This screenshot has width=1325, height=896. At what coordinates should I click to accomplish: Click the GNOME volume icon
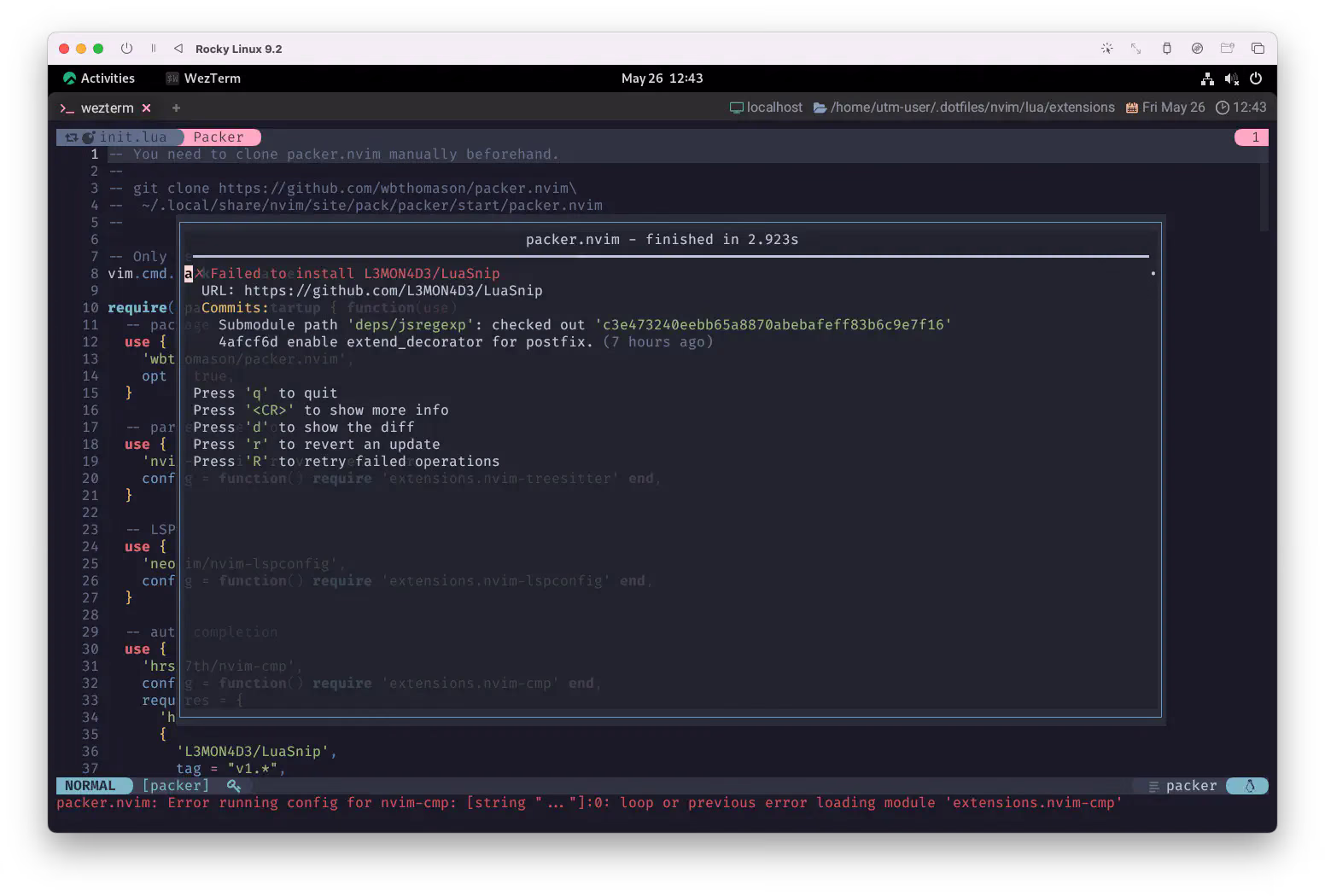coord(1231,79)
